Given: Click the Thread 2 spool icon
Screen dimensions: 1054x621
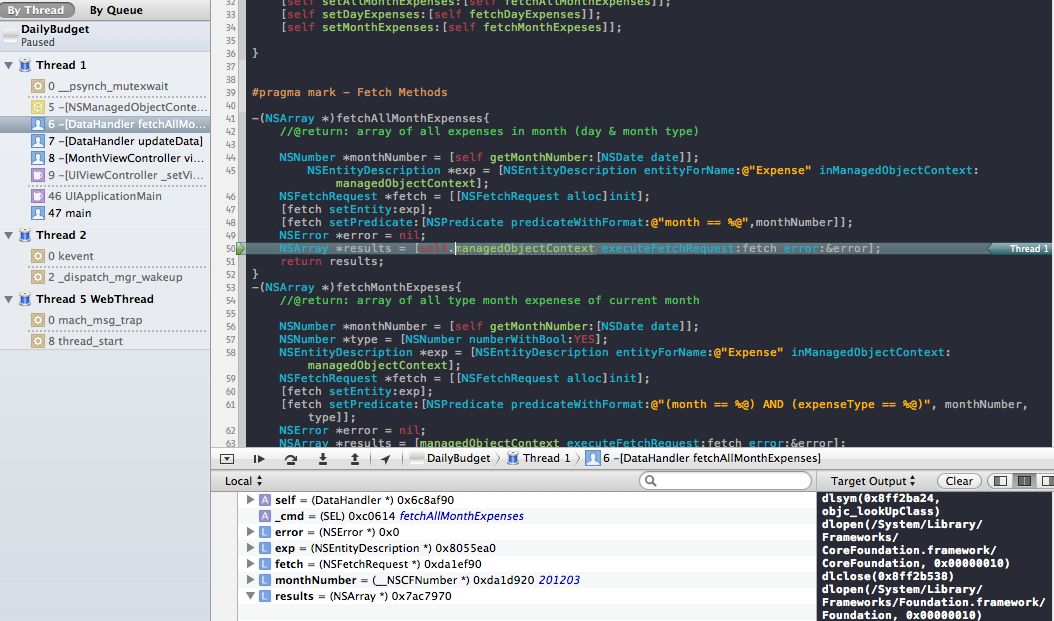Looking at the screenshot, I should coord(25,235).
